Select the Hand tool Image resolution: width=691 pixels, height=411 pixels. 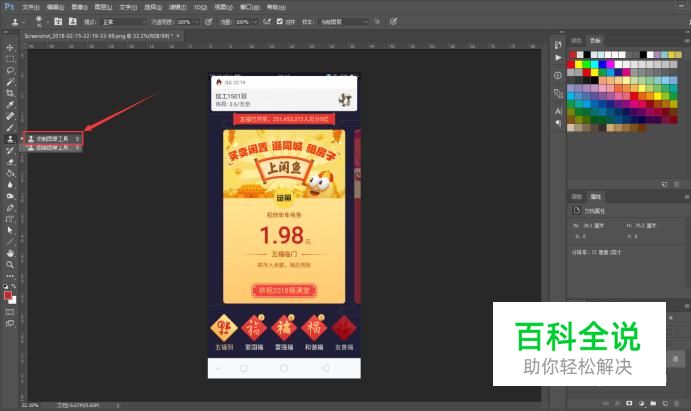[10, 253]
